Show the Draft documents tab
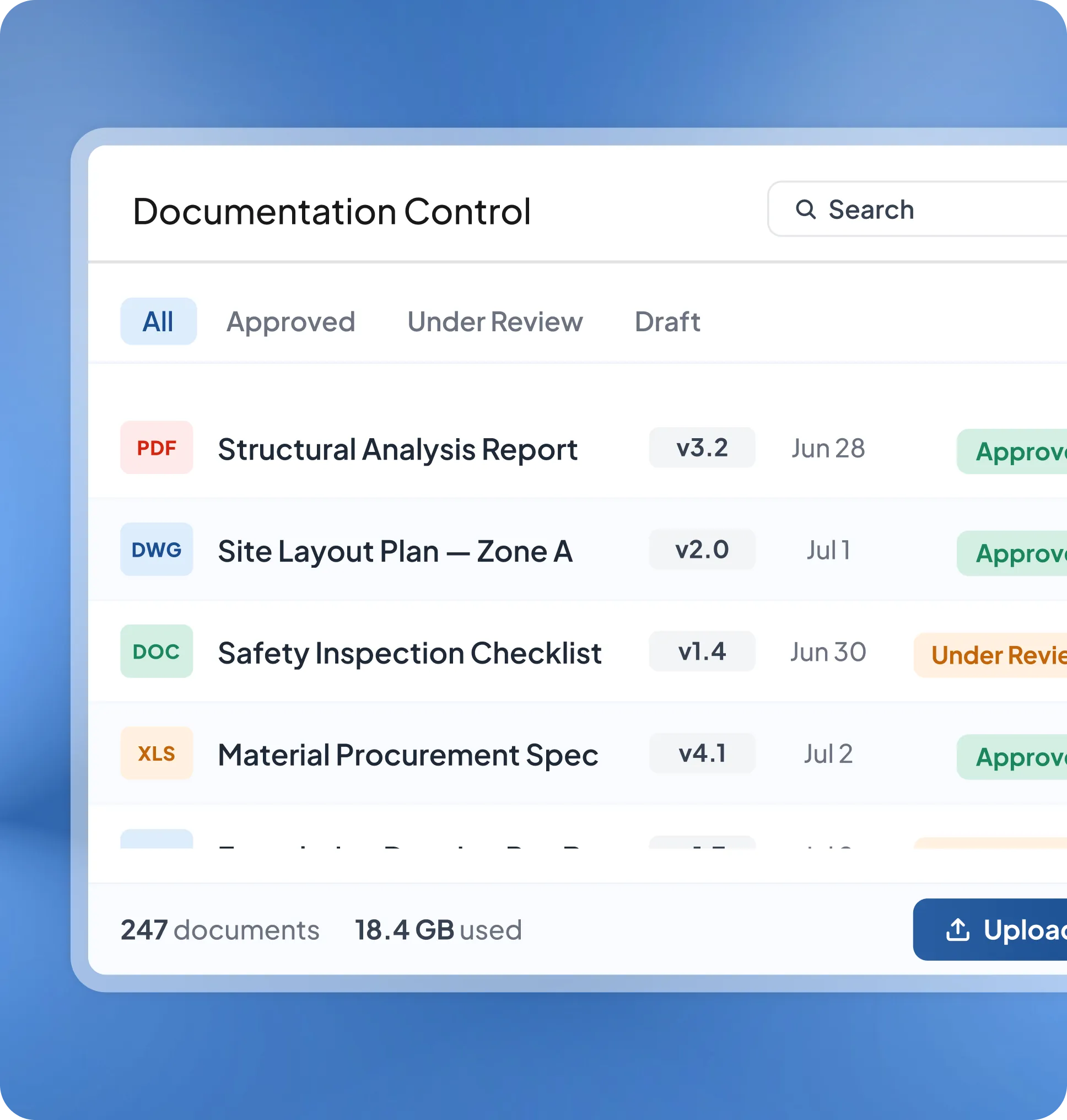The height and width of the screenshot is (1120, 1067). [x=668, y=322]
